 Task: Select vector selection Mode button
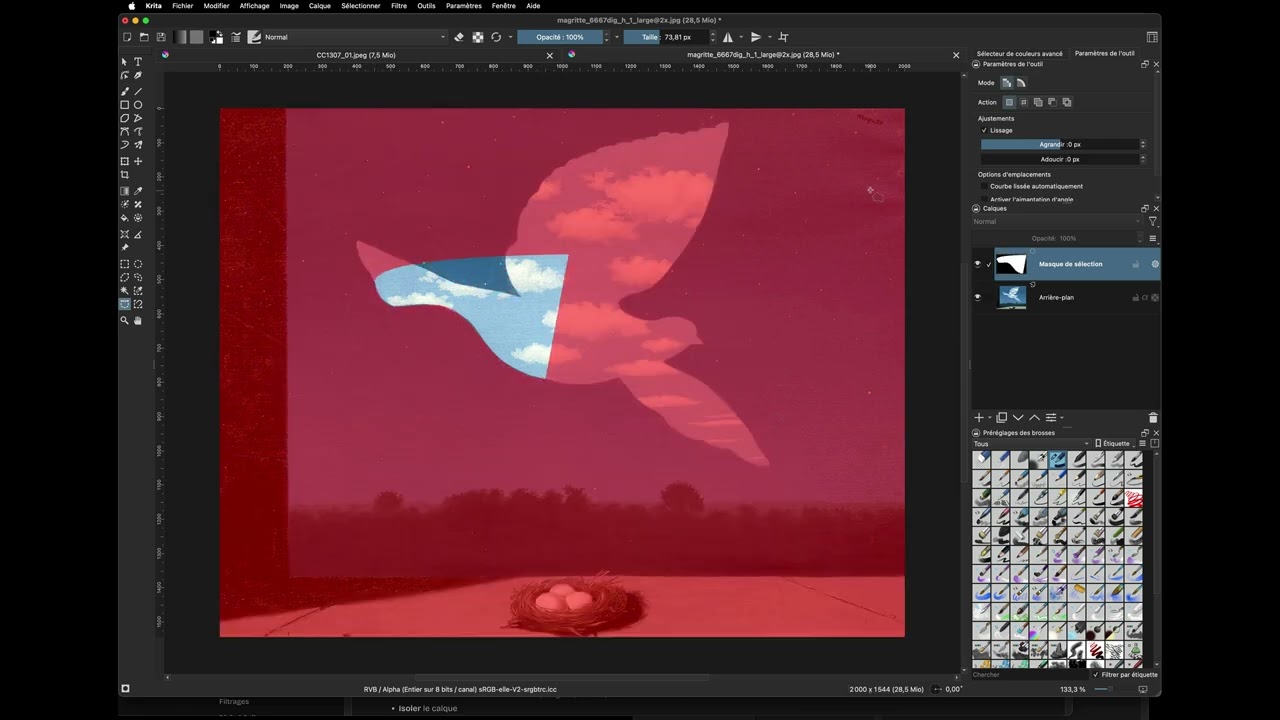tap(1021, 83)
